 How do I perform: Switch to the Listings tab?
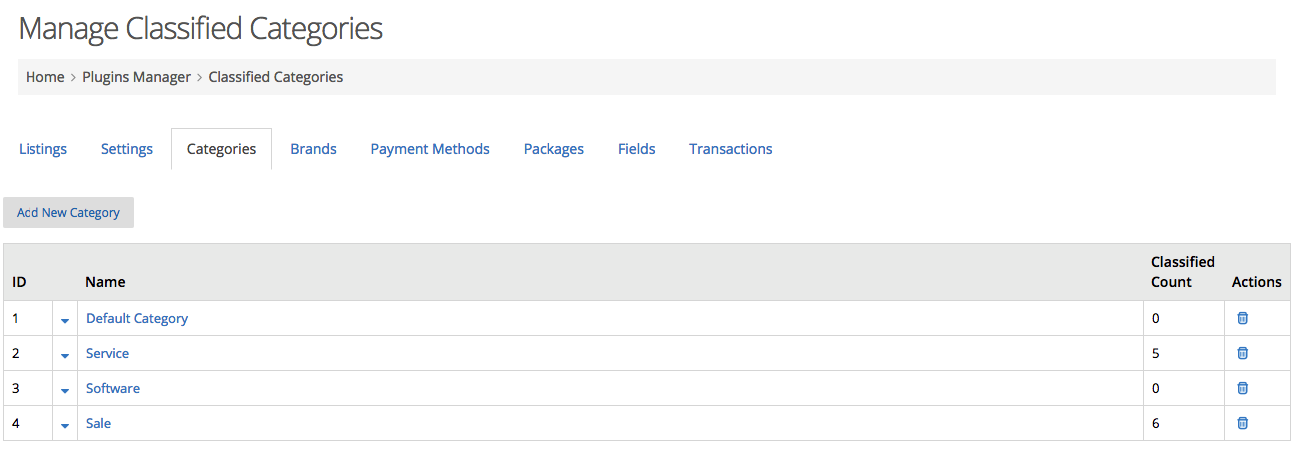pos(43,149)
